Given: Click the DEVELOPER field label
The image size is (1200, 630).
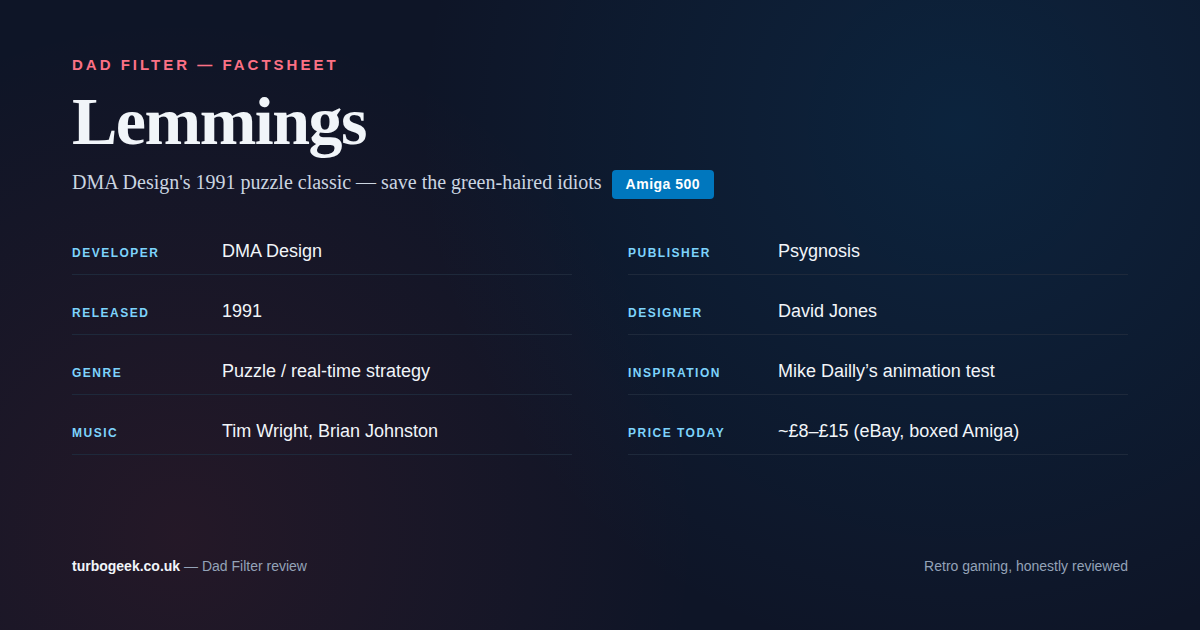Looking at the screenshot, I should [x=115, y=253].
